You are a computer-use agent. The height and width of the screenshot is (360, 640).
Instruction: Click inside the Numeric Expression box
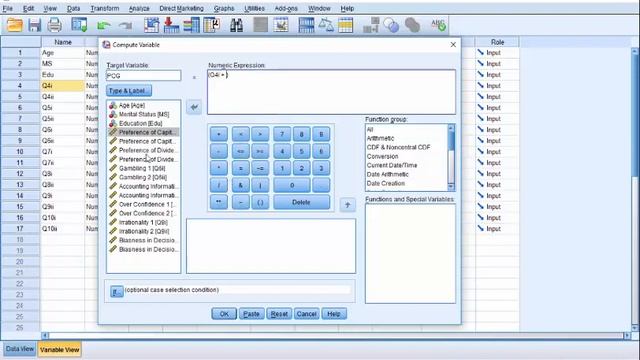point(331,92)
